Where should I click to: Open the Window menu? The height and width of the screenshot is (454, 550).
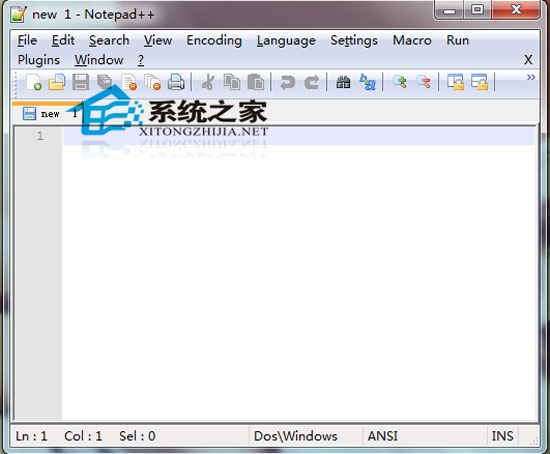point(99,60)
